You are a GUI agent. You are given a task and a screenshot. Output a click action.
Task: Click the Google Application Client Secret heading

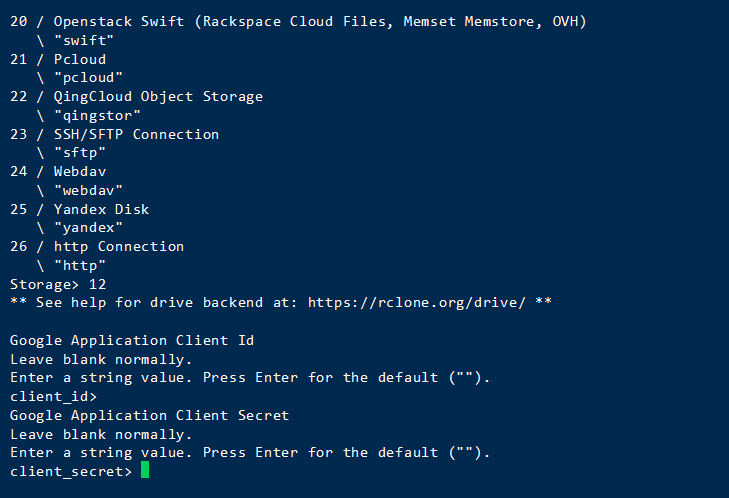coord(149,415)
